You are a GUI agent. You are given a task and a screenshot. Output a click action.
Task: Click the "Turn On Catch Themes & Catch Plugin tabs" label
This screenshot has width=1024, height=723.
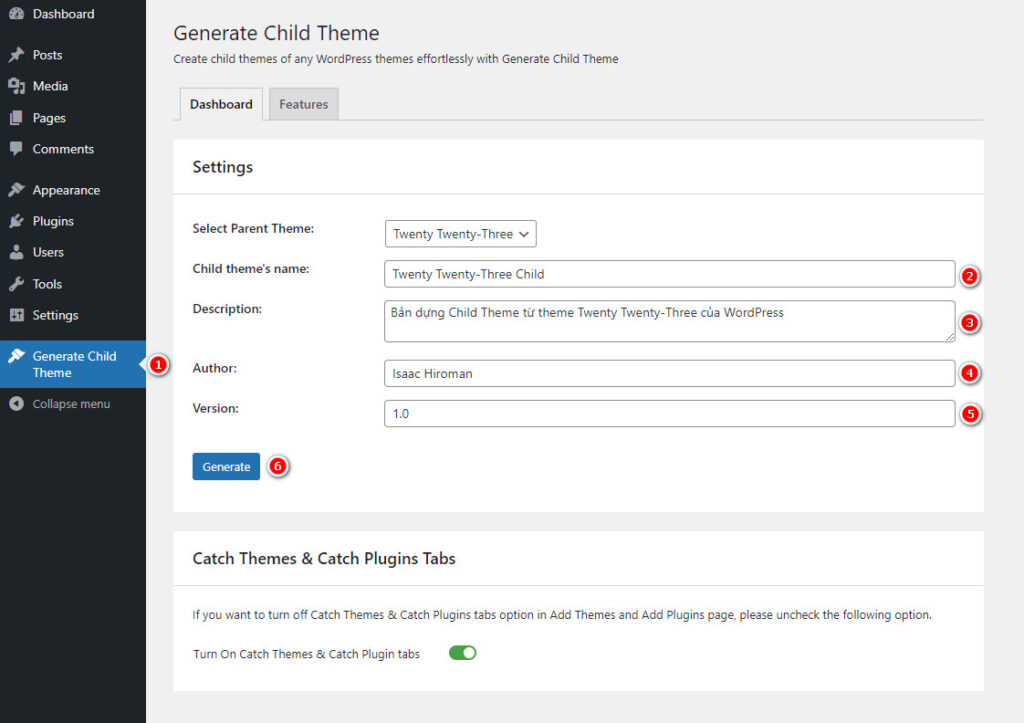[306, 654]
